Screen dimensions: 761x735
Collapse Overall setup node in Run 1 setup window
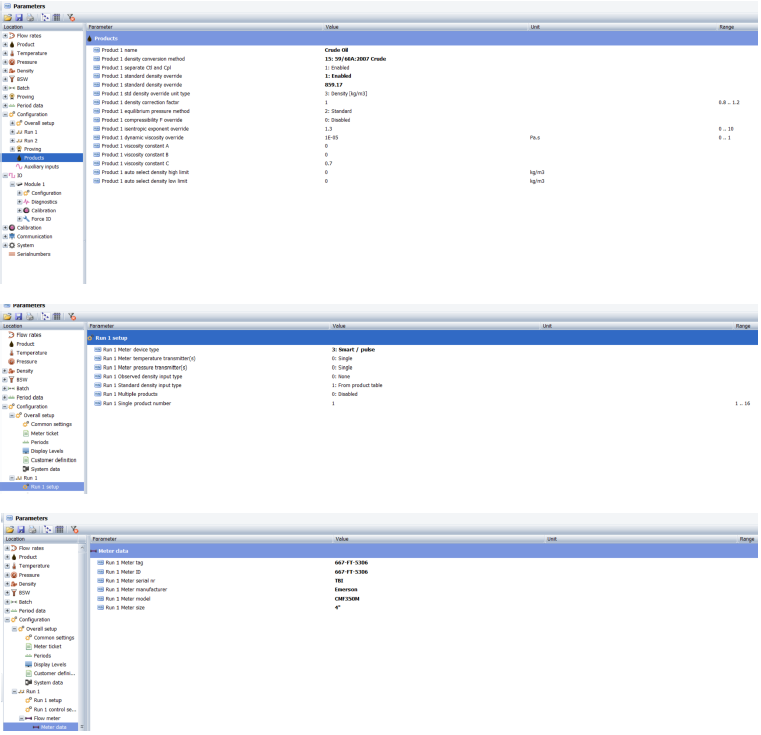[x=12, y=416]
